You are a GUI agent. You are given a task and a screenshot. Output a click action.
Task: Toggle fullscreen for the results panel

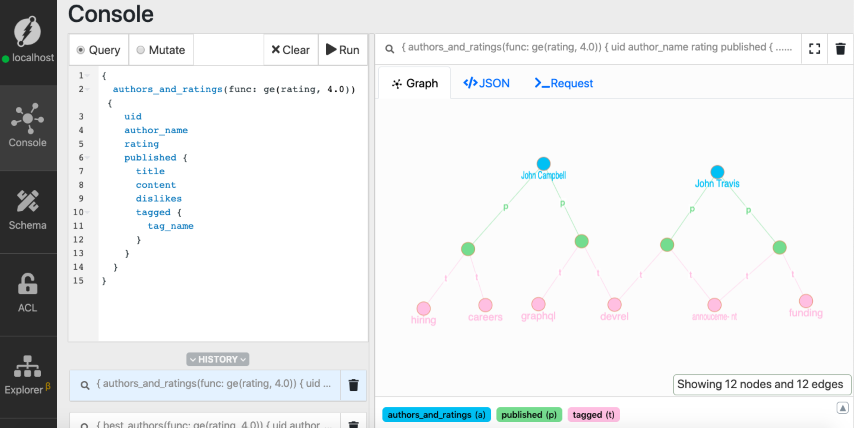[814, 48]
